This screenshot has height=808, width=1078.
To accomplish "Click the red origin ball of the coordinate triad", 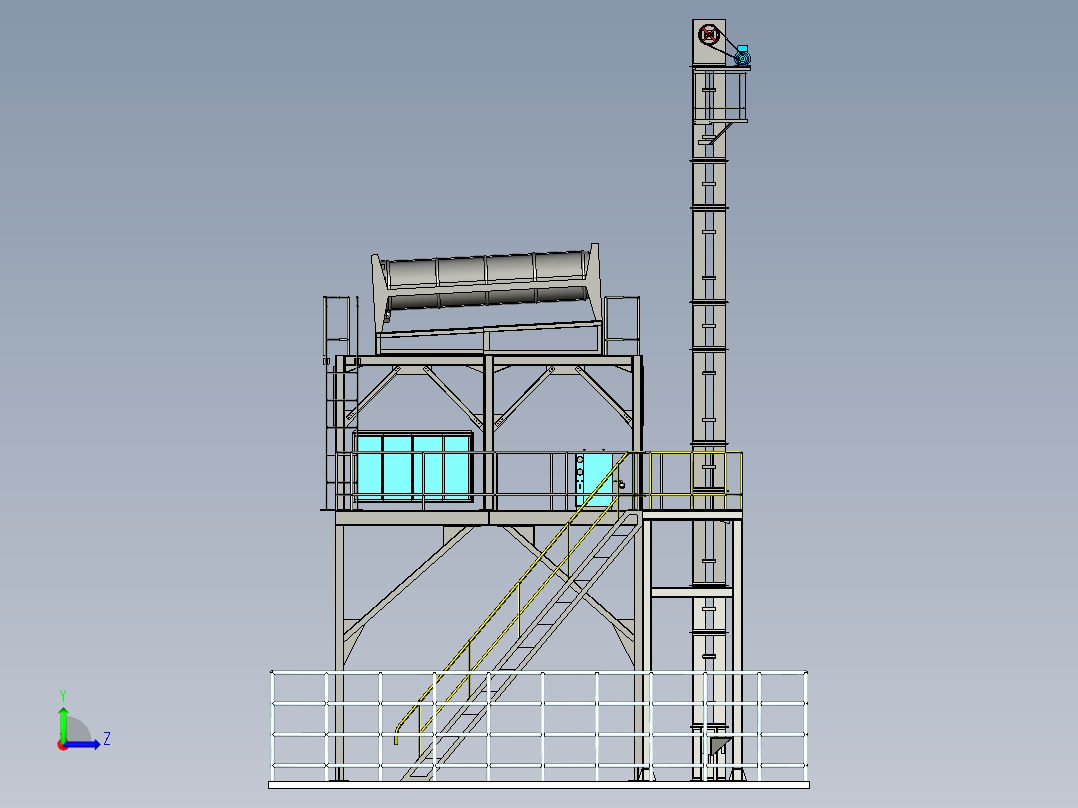I will tap(62, 745).
